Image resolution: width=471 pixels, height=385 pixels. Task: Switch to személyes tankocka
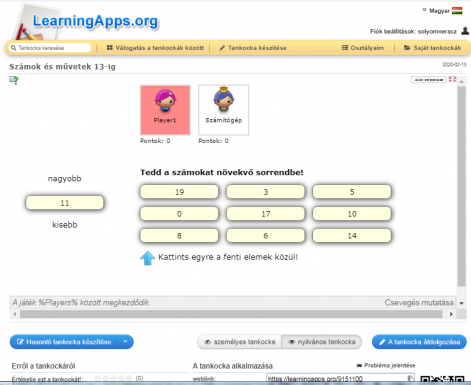(x=240, y=342)
